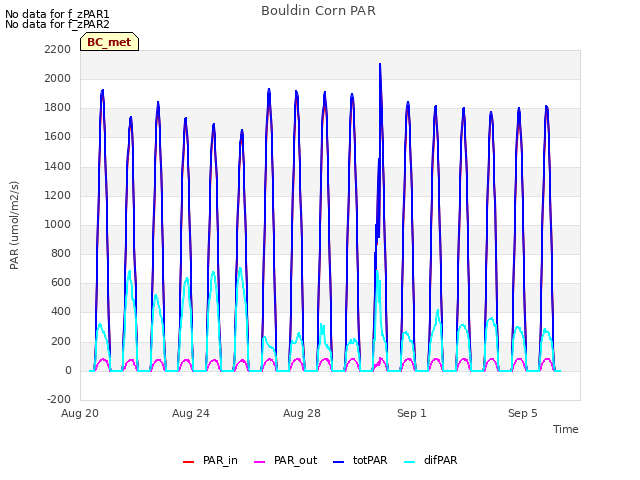Click the Sep 5 x-axis tick label

click(522, 413)
